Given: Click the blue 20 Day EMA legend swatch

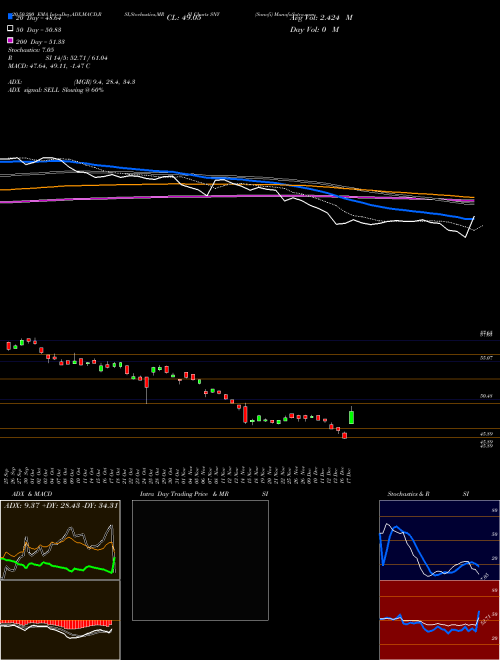Looking at the screenshot, I should pyautogui.click(x=10, y=16).
